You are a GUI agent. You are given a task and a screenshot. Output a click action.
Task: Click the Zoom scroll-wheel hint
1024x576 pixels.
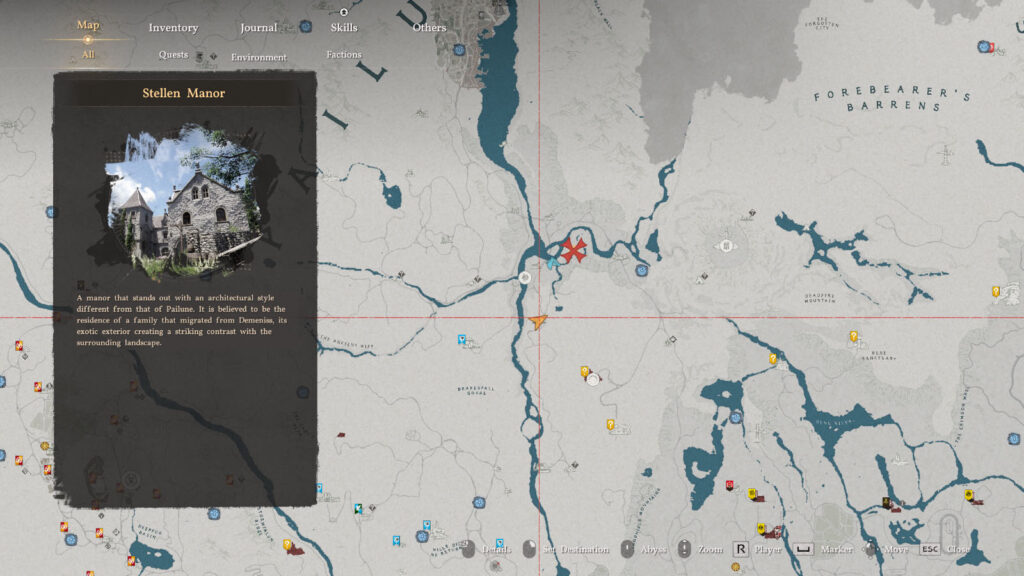[700, 549]
